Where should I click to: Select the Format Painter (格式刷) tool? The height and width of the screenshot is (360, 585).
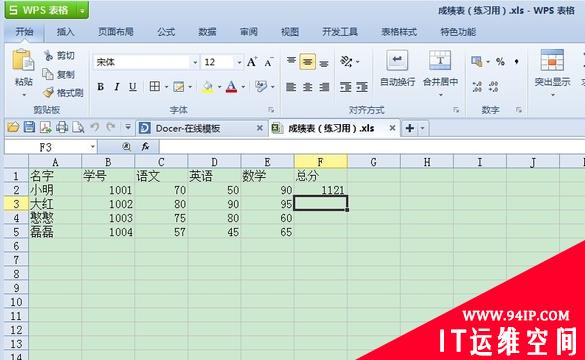[x=63, y=93]
